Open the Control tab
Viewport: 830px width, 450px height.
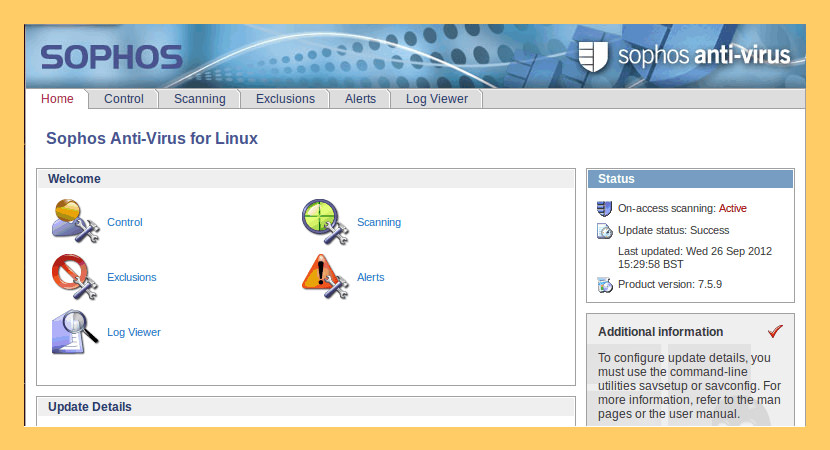click(x=123, y=99)
